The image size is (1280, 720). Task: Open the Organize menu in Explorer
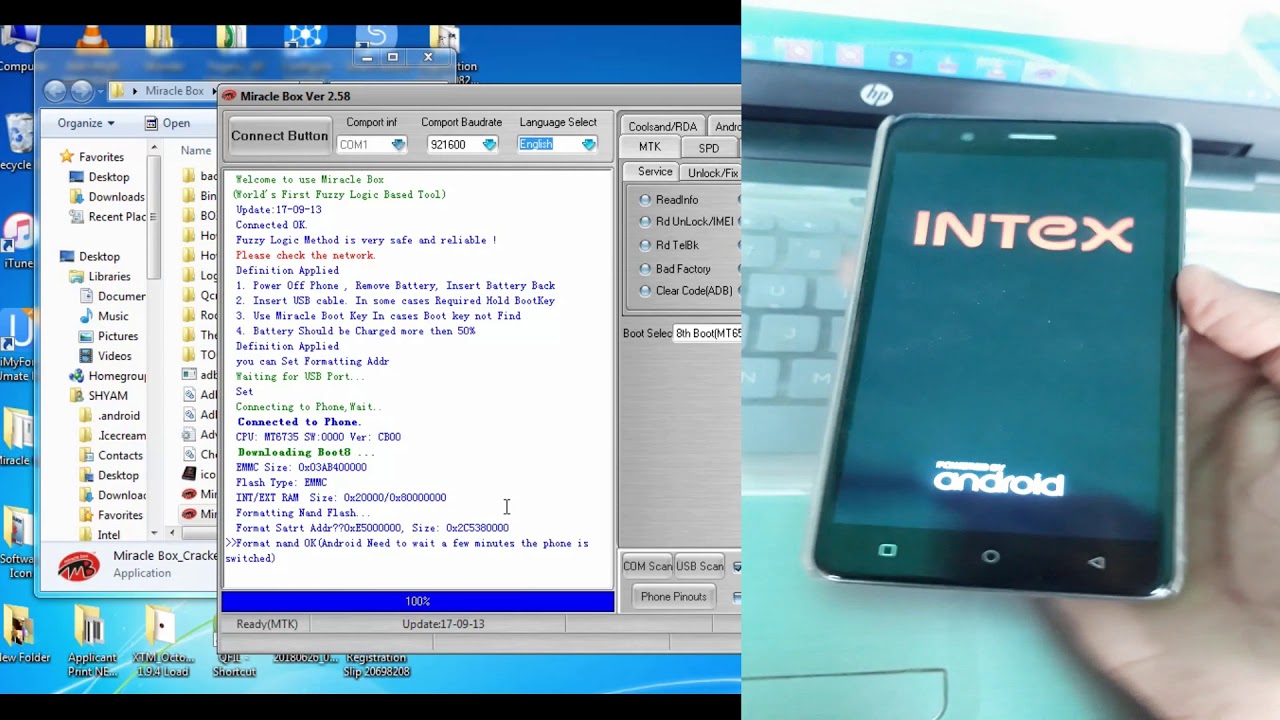85,123
